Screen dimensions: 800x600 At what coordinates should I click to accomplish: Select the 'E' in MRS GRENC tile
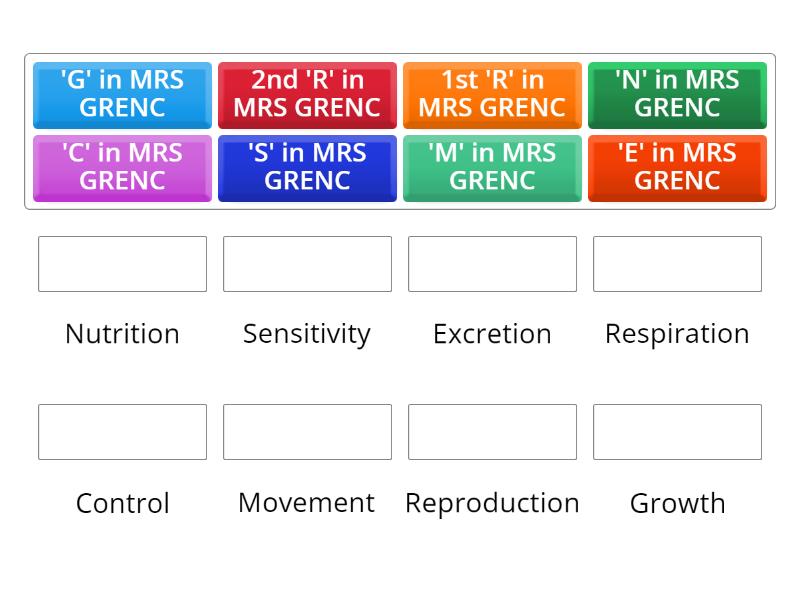pos(677,168)
